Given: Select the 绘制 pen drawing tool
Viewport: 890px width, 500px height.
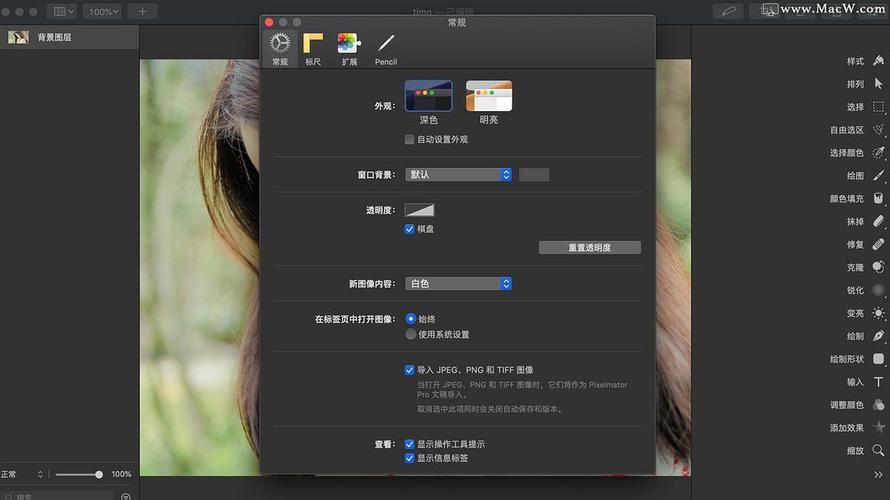Looking at the screenshot, I should [878, 336].
